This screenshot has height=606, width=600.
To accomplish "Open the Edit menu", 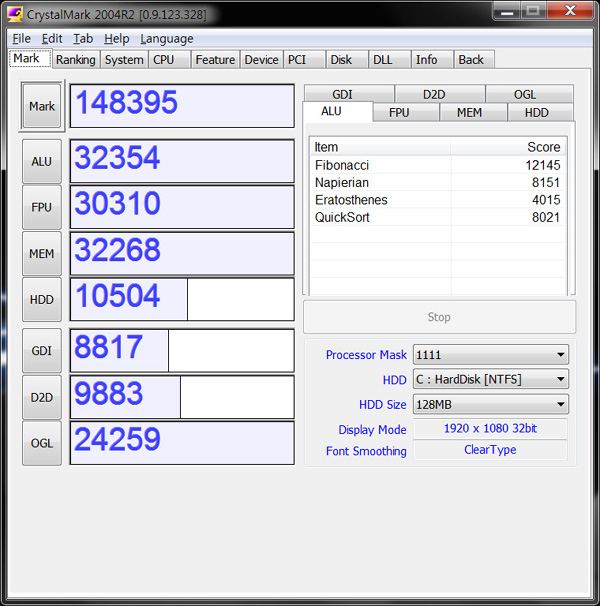I will [52, 39].
